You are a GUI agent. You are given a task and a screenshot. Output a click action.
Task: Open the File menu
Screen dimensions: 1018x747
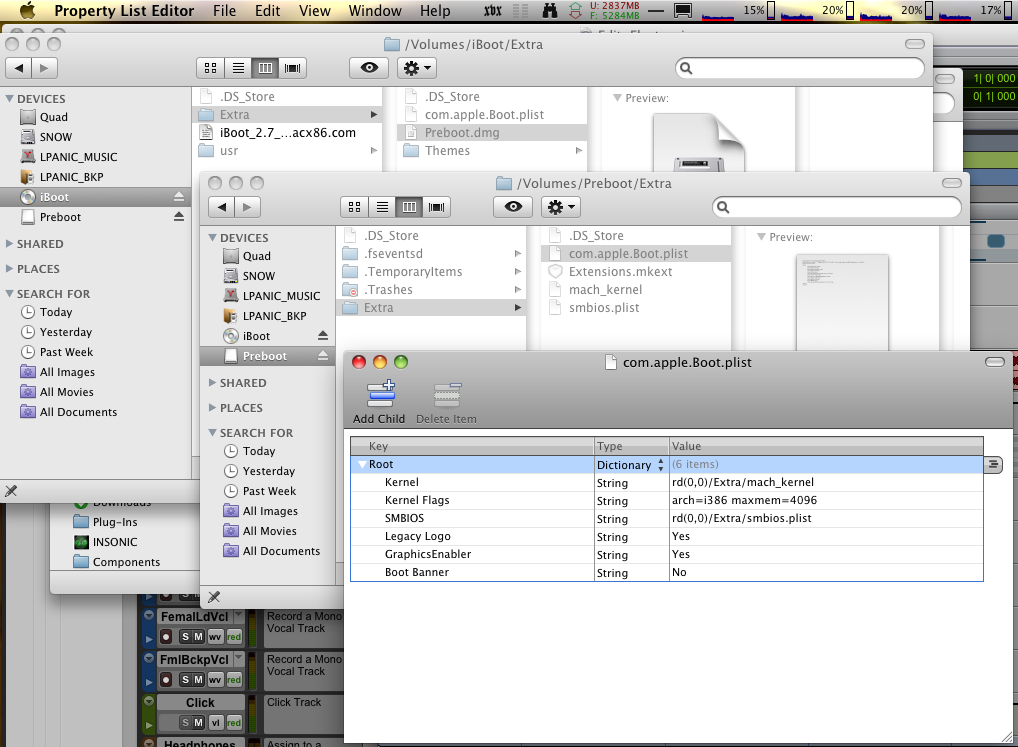point(224,10)
